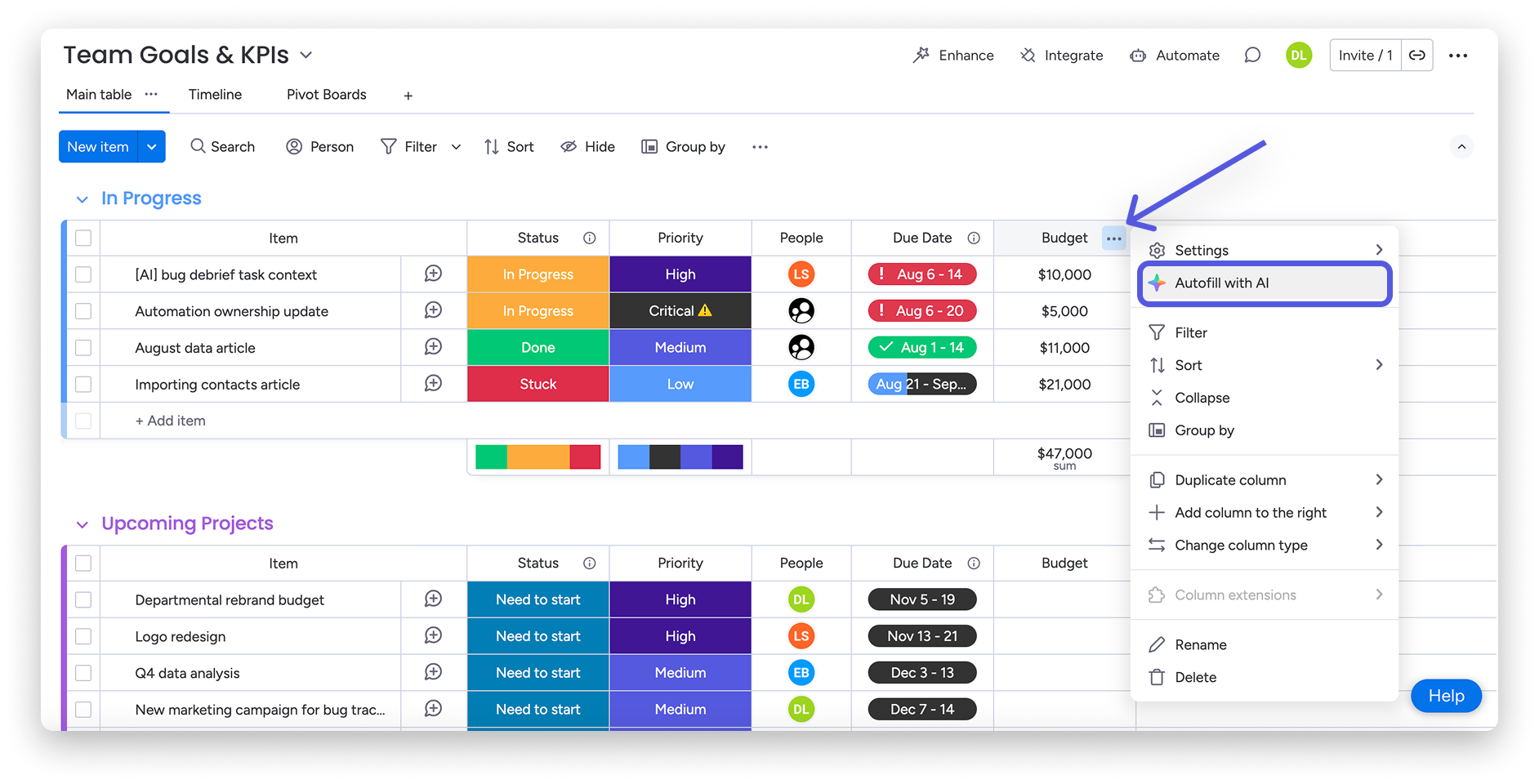Click the Automate icon
The image size is (1539, 784).
coord(1137,55)
